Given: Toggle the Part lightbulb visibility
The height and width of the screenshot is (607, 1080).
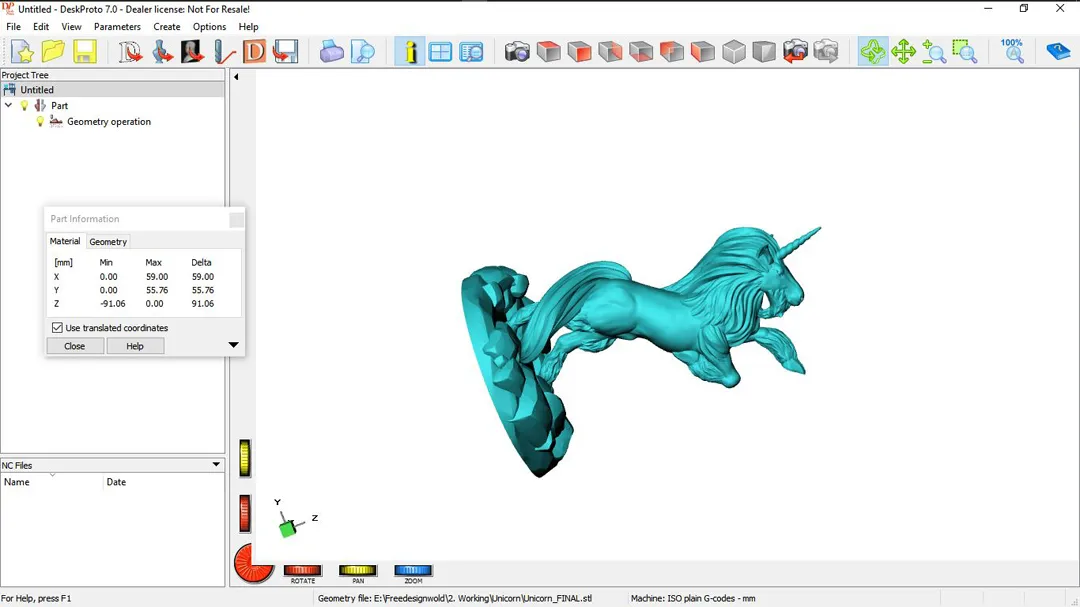Looking at the screenshot, I should coord(25,105).
